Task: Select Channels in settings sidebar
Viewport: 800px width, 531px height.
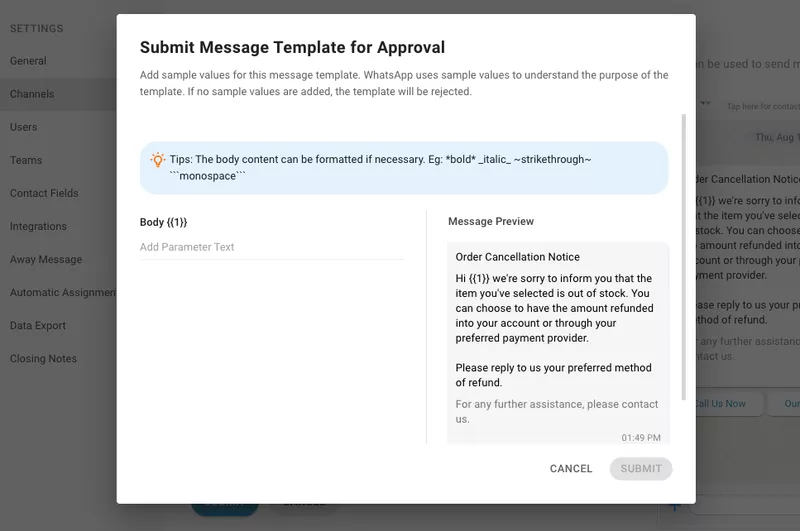Action: click(x=32, y=94)
